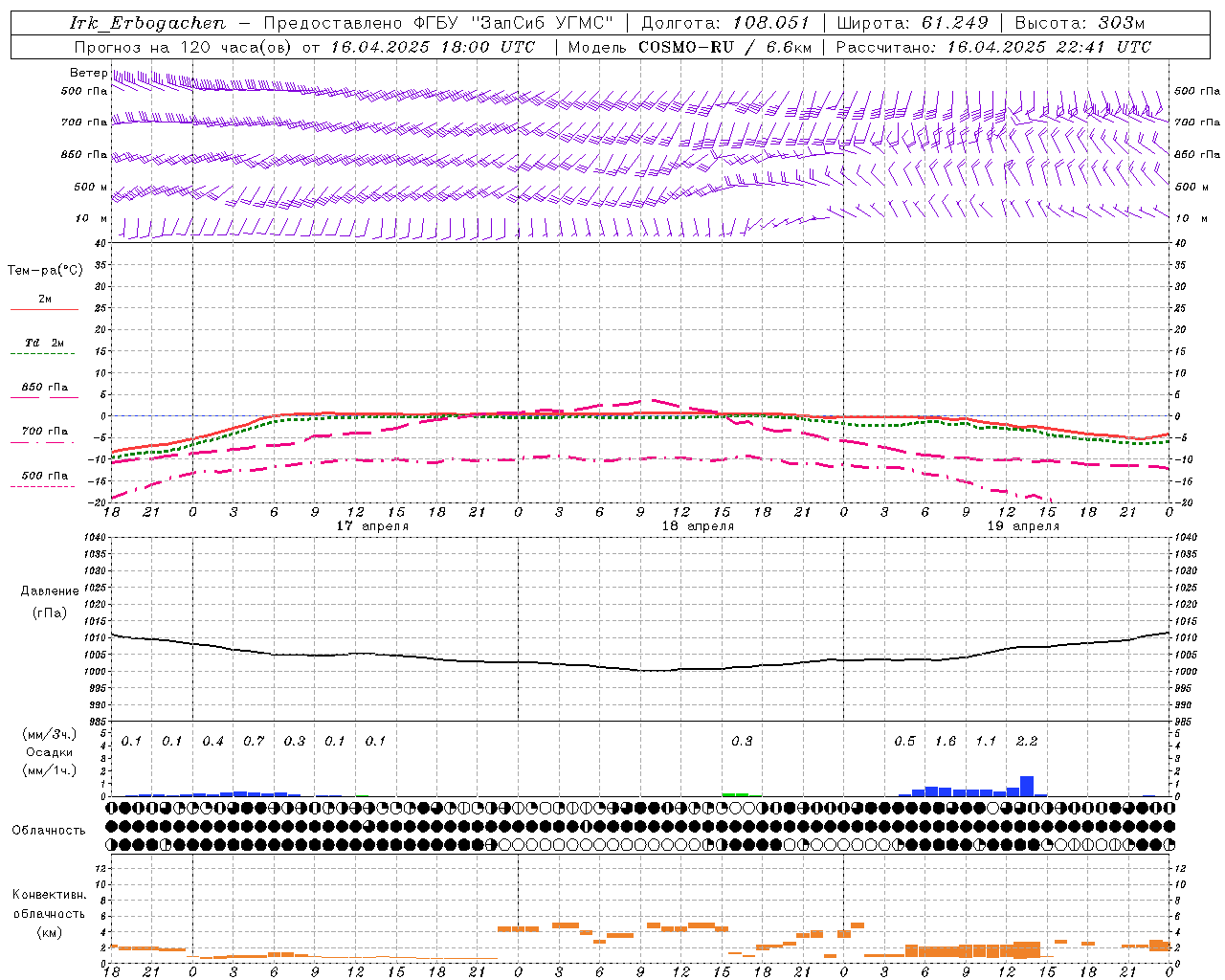Image resolution: width=1225 pixels, height=980 pixels.
Task: Click the tallest blue precipitation bar
Action: click(1027, 786)
